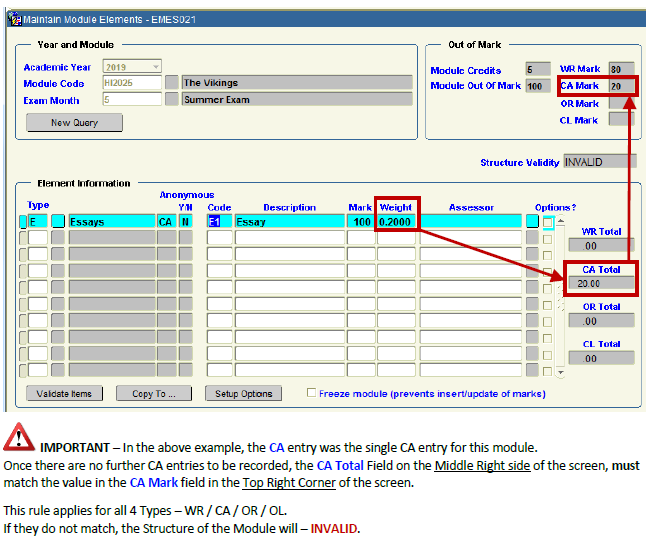Click the Maintain Module Elements window icon
This screenshot has height=541, width=657.
12,19
